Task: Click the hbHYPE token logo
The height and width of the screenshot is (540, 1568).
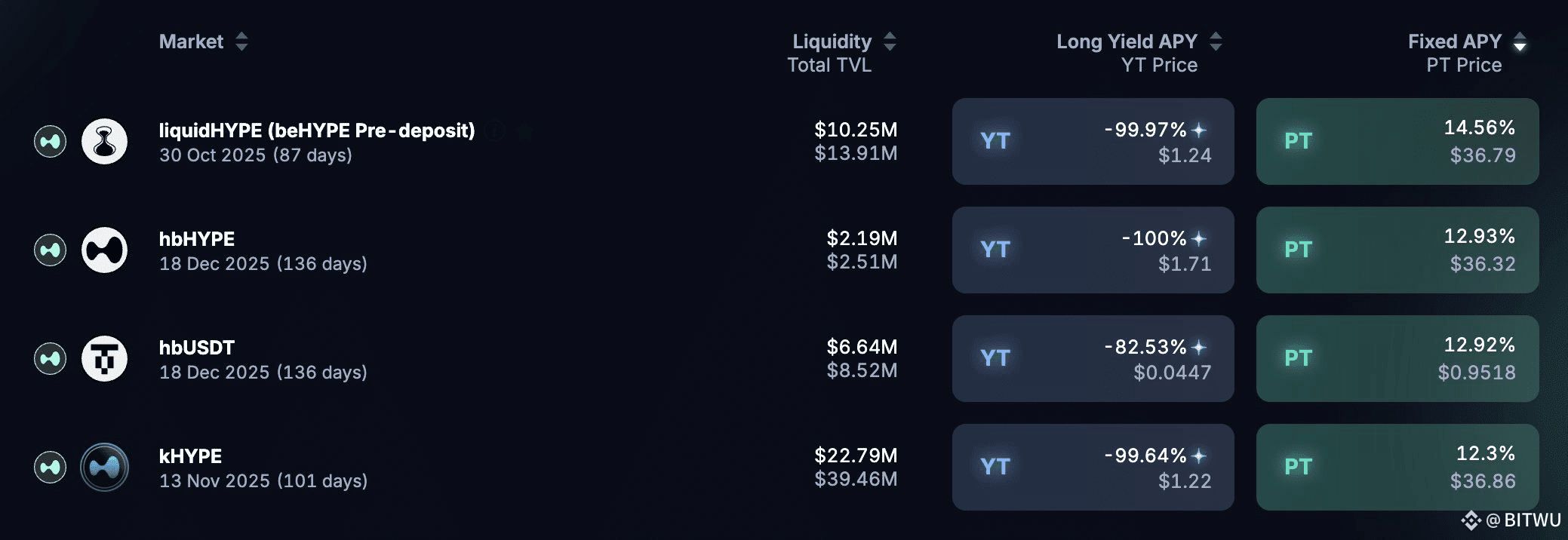Action: [104, 250]
